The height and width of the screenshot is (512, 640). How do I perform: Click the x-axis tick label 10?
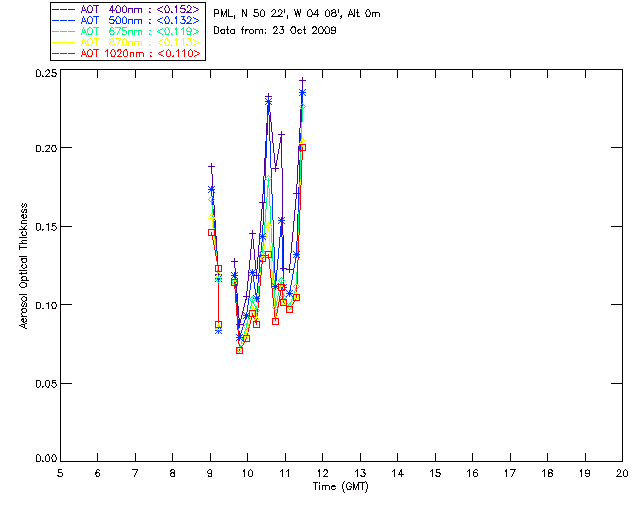(247, 473)
